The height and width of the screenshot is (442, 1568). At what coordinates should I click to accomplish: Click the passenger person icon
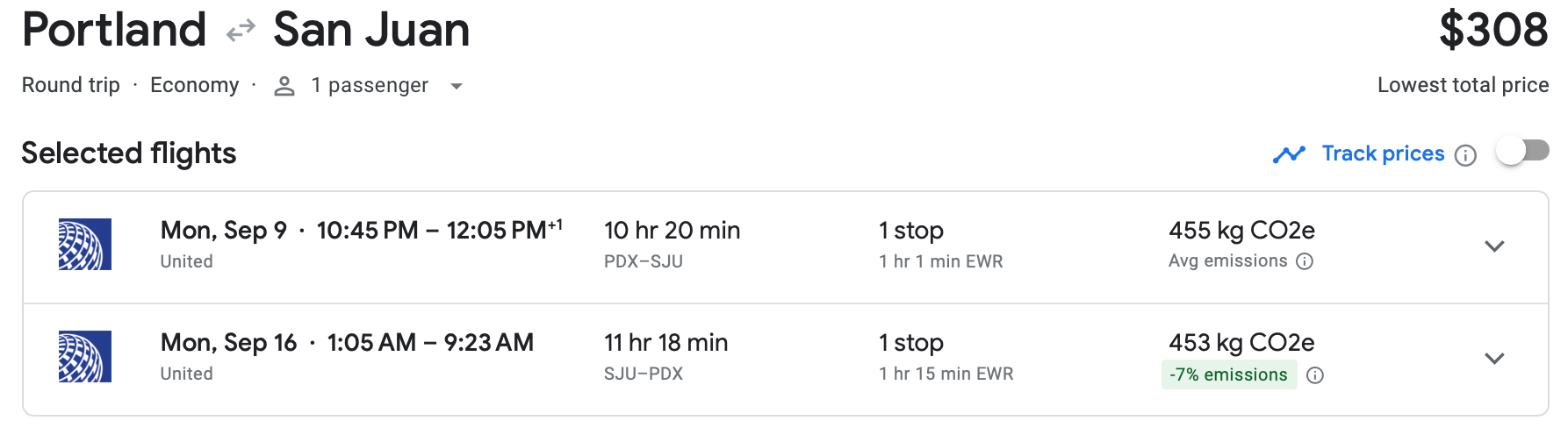[x=284, y=86]
